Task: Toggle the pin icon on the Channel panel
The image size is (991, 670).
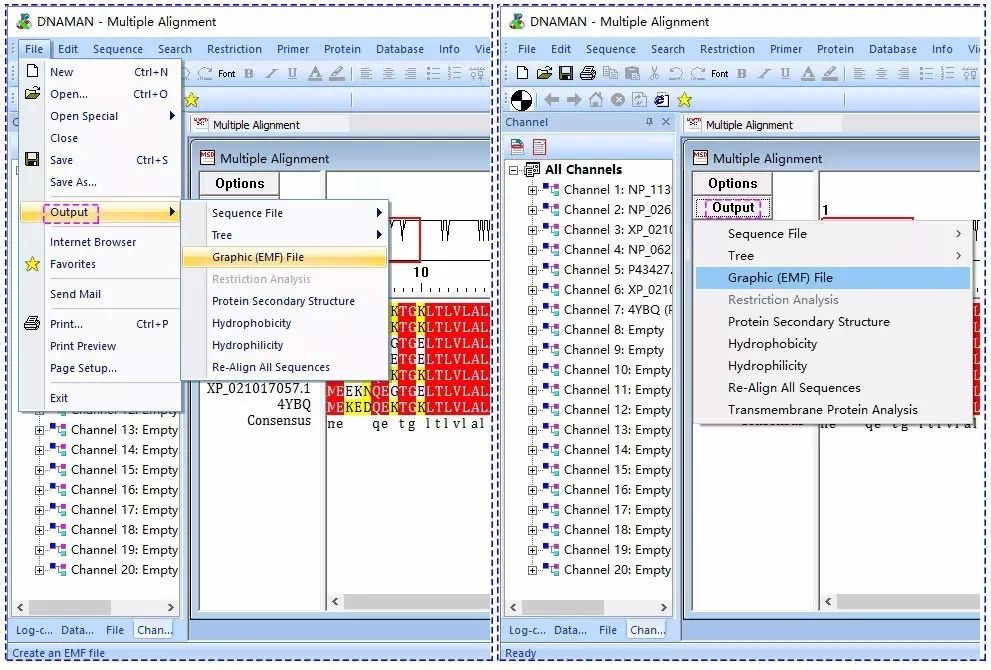Action: tap(649, 122)
